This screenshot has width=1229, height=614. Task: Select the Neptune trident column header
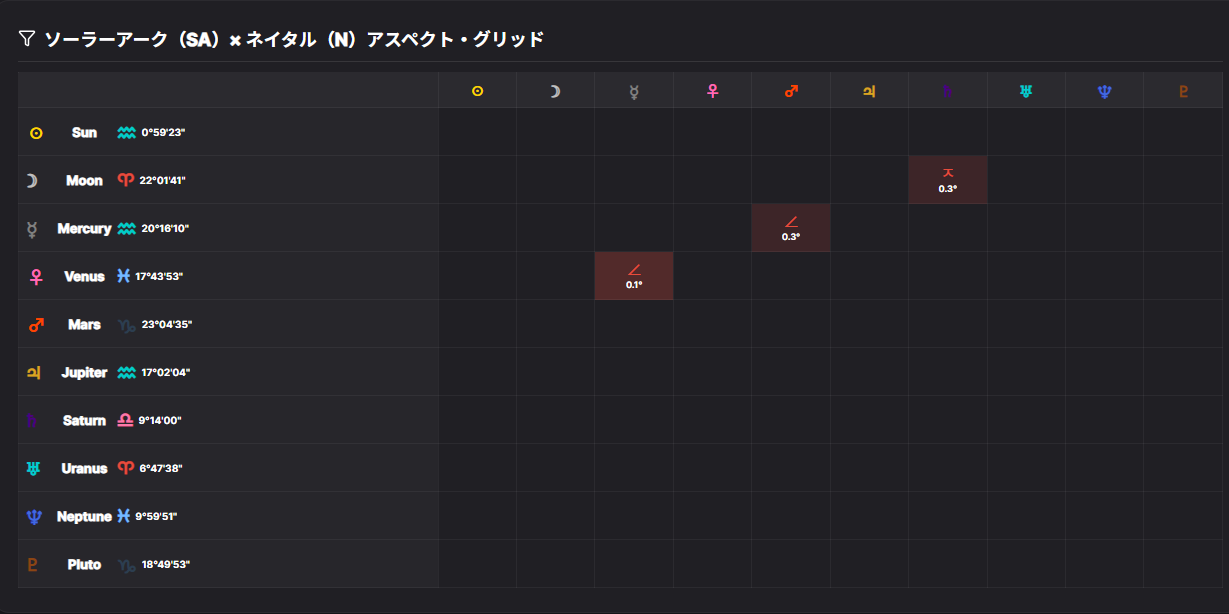(1104, 91)
